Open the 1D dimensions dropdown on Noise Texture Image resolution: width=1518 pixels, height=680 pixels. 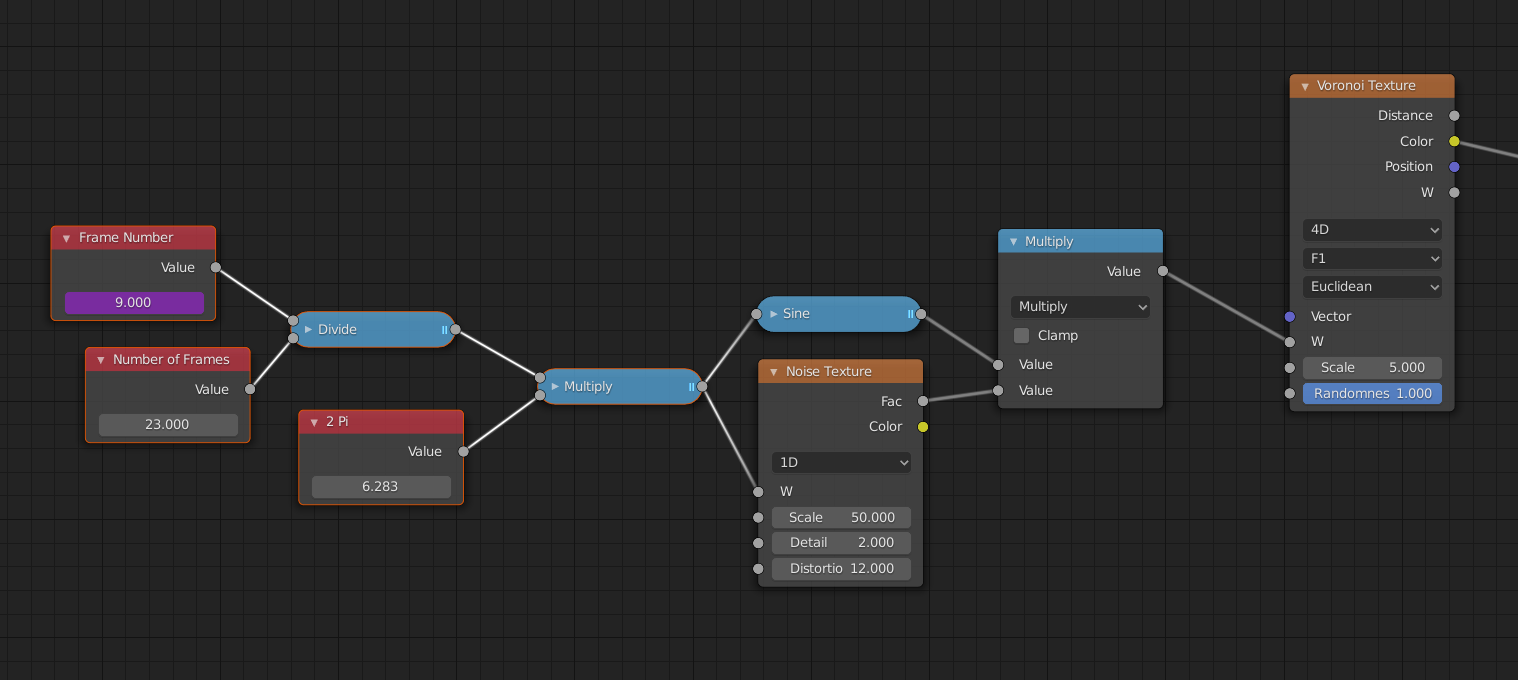tap(840, 462)
